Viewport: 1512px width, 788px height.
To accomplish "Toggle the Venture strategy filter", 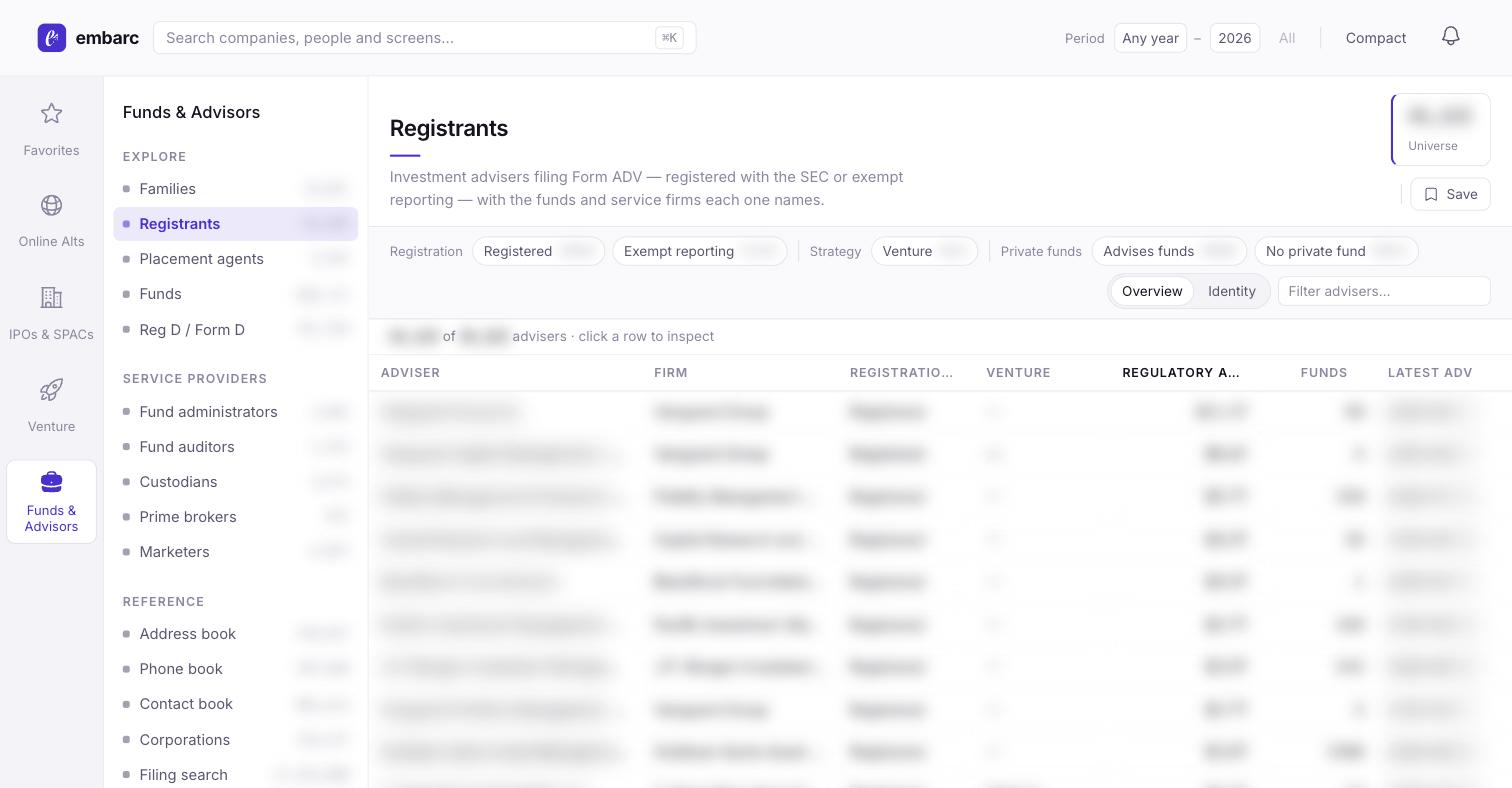I will click(x=925, y=251).
